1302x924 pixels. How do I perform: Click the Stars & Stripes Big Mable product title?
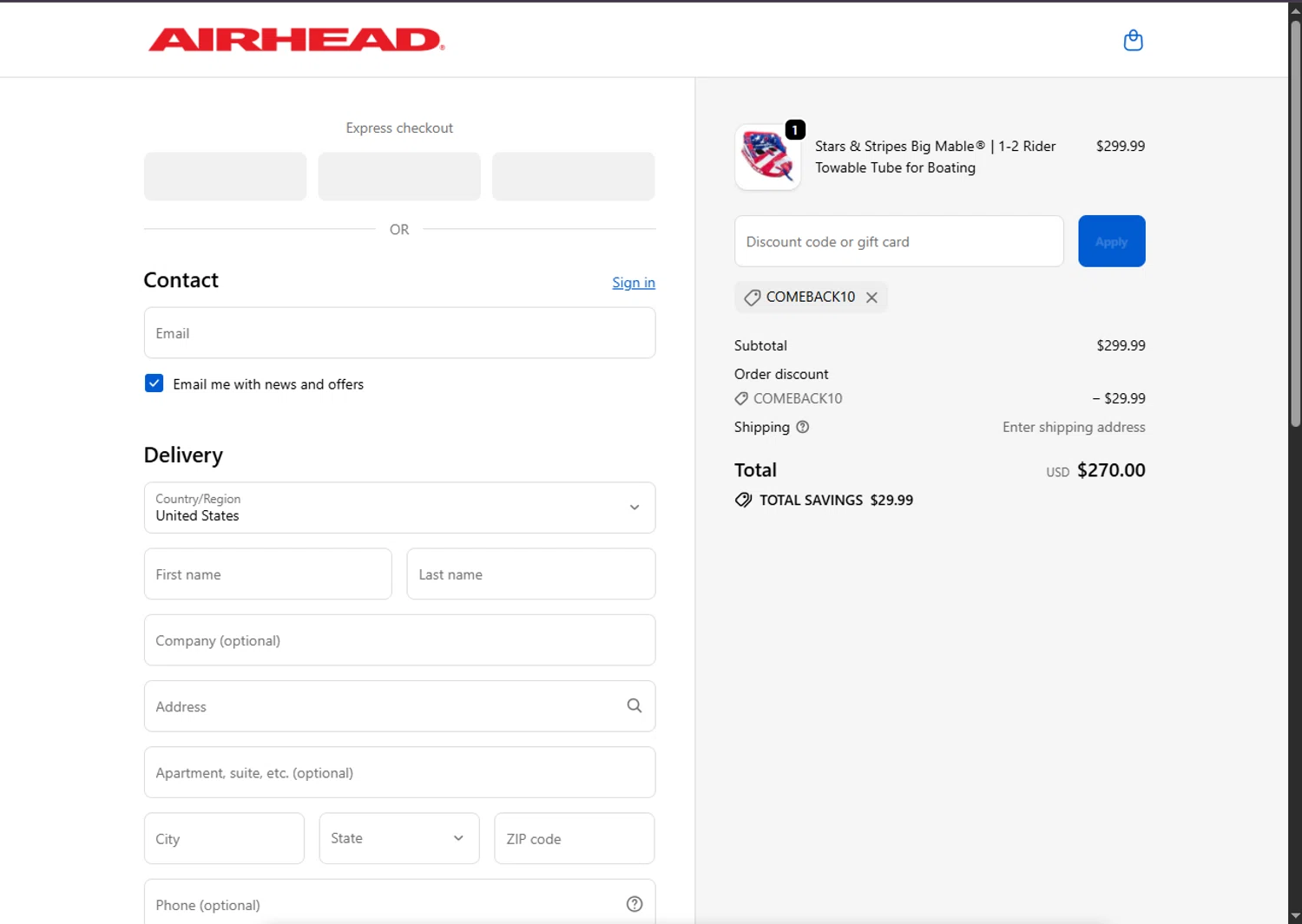pos(936,157)
